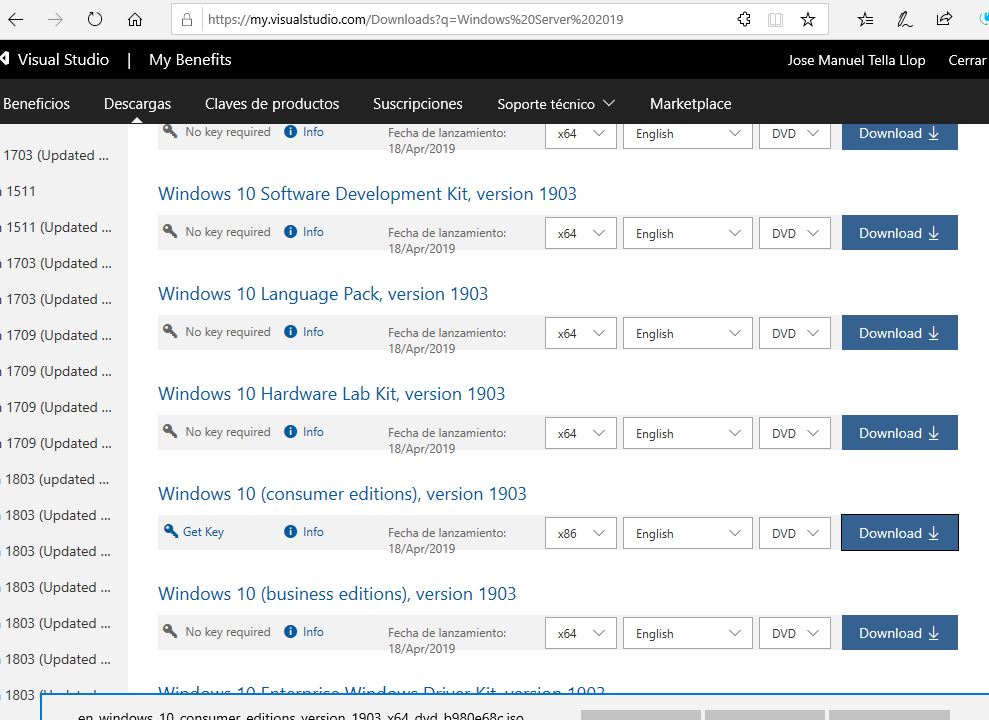Click the Visual Studio logo icon

[x=5, y=59]
